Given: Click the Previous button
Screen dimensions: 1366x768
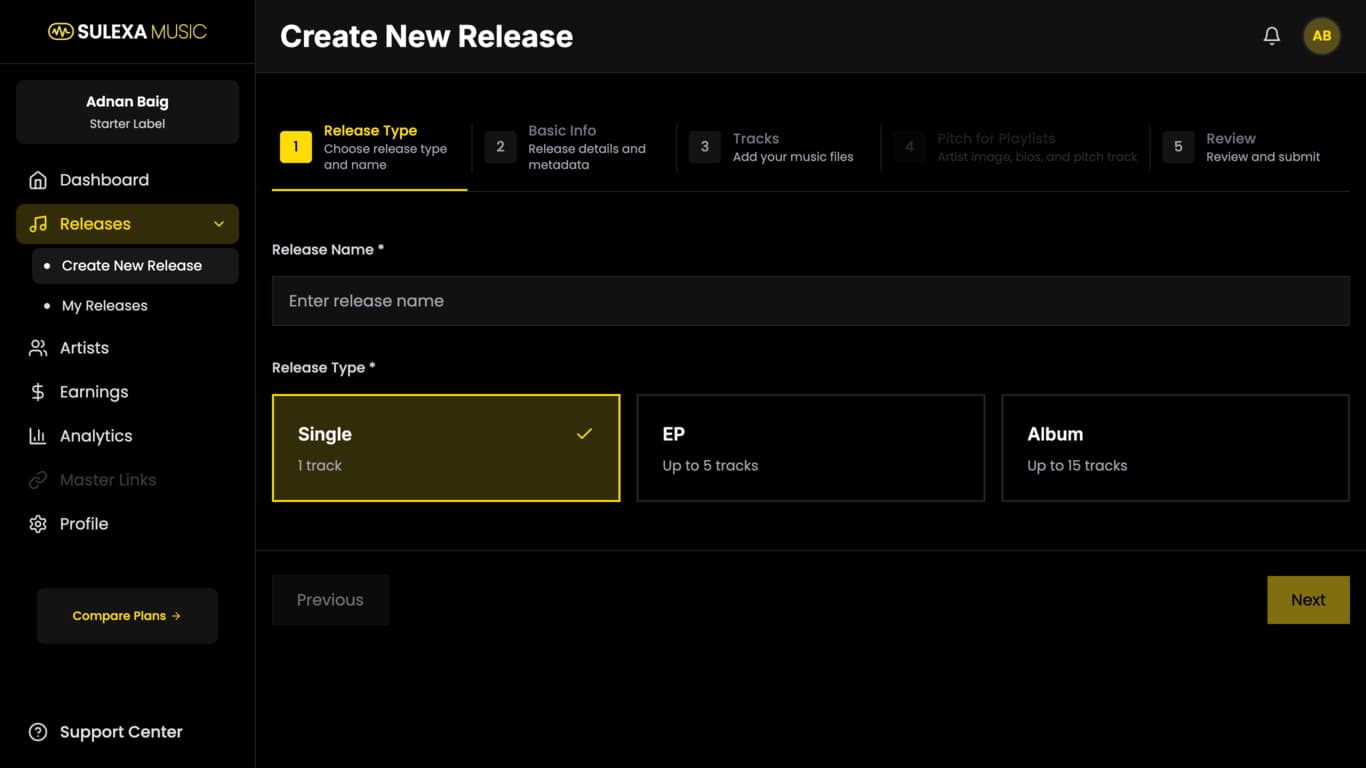Looking at the screenshot, I should [330, 600].
